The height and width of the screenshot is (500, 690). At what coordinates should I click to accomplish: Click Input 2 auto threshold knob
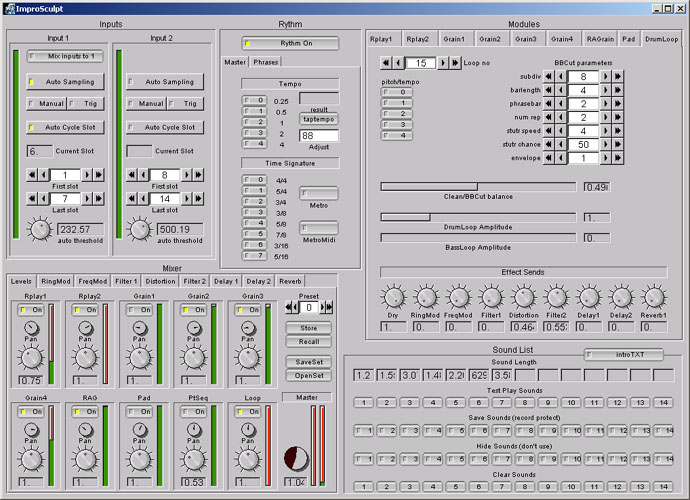pyautogui.click(x=139, y=229)
